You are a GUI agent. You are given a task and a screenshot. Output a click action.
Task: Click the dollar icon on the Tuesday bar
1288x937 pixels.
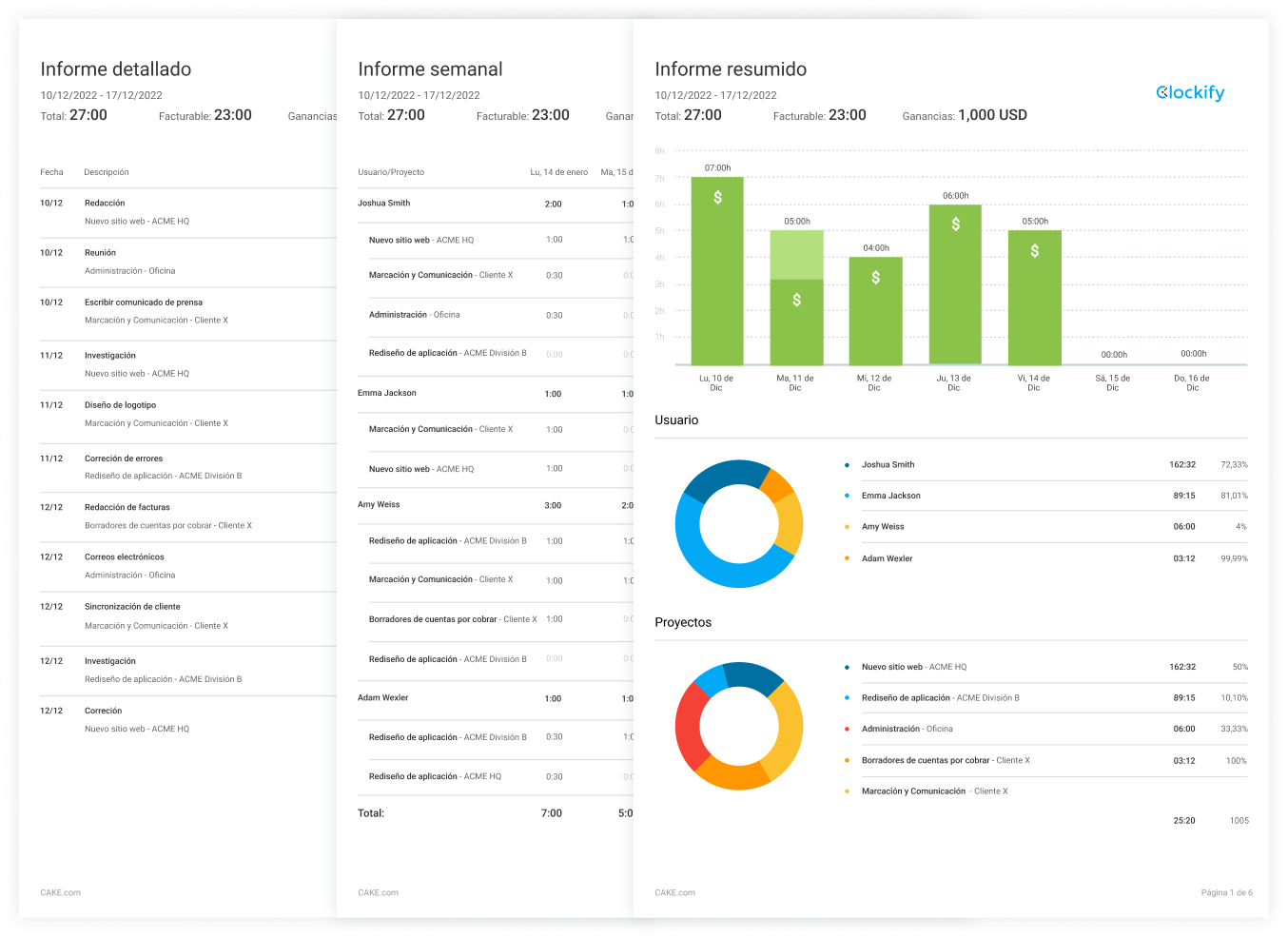(796, 300)
